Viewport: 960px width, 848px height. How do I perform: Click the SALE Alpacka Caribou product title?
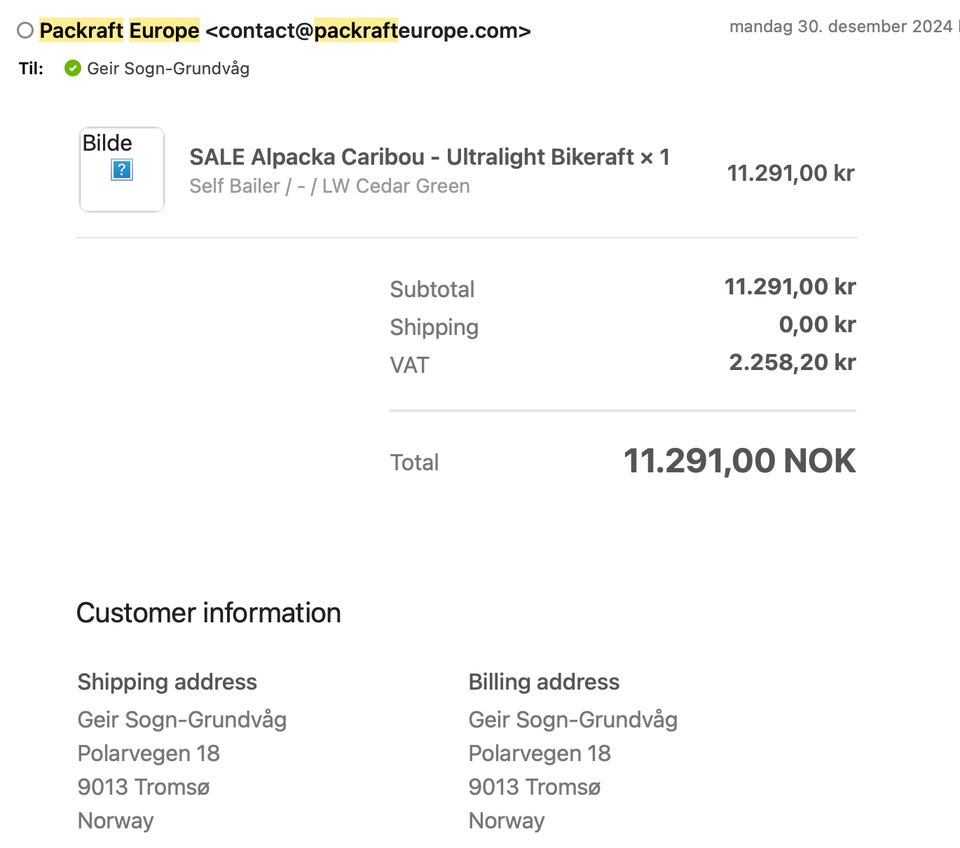[x=429, y=157]
